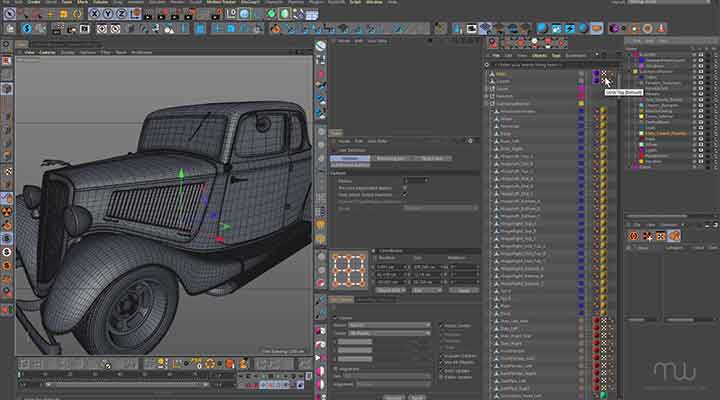Image resolution: width=720 pixels, height=400 pixels.
Task: Click the orange cone icon at toolbar end
Action: pos(661,28)
